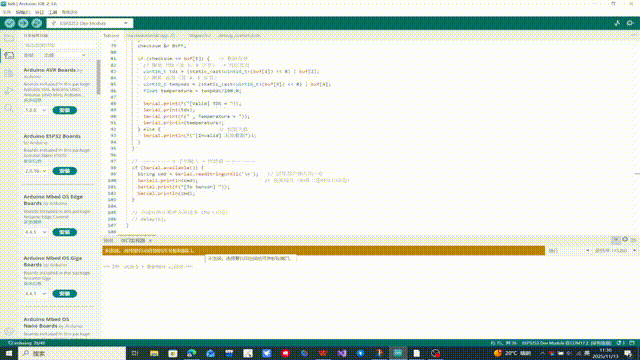640x360 pixels.
Task: Open More info link for Arduino AVR Boards
Action: (32, 100)
